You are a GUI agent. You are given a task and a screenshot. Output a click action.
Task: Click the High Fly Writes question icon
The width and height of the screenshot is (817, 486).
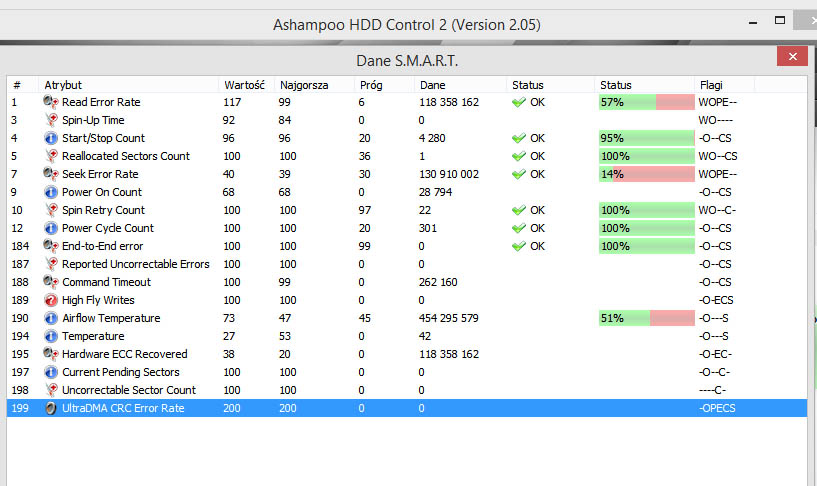pos(51,300)
